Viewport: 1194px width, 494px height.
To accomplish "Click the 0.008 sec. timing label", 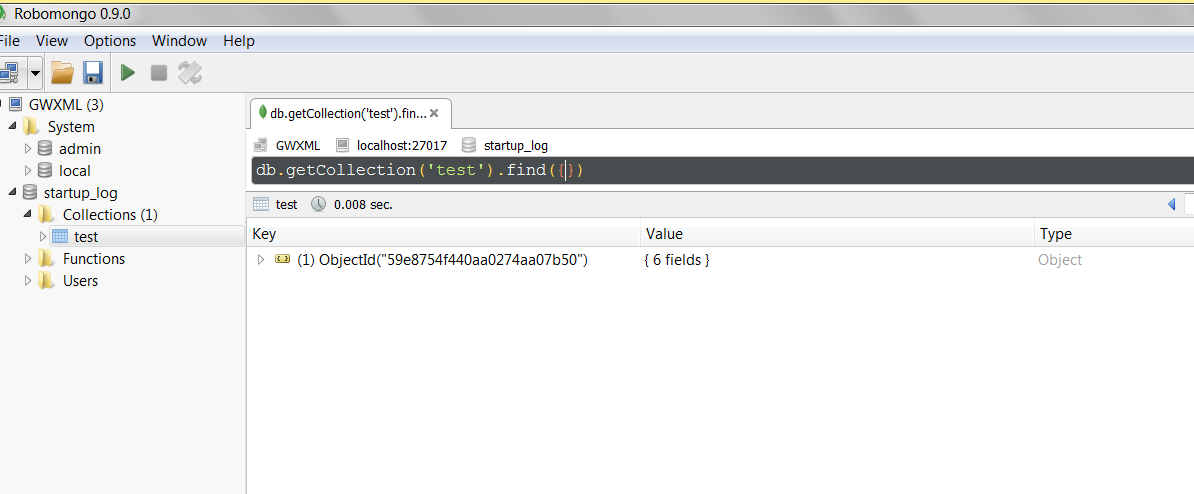I will (363, 204).
